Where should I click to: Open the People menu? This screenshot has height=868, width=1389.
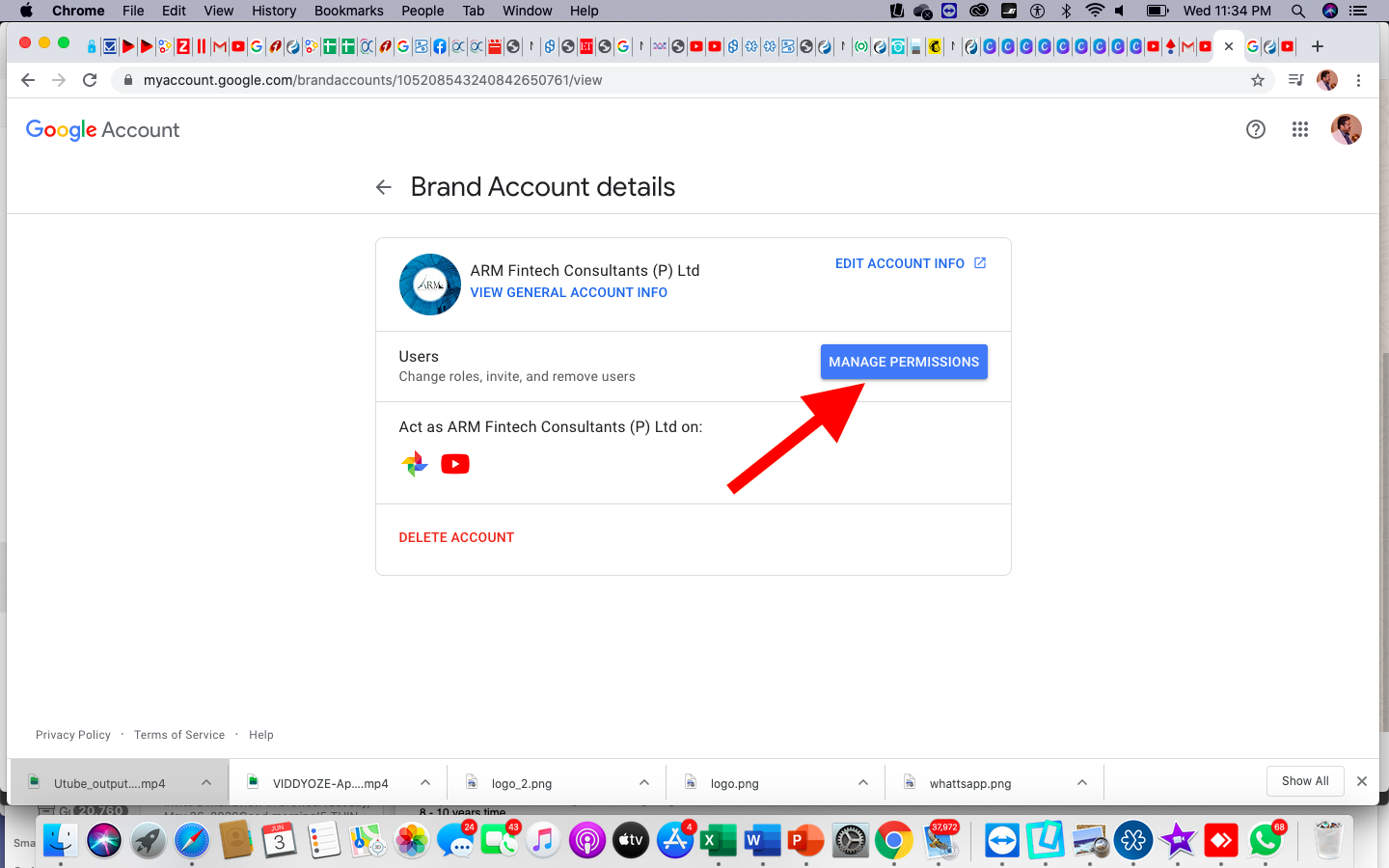pos(422,11)
